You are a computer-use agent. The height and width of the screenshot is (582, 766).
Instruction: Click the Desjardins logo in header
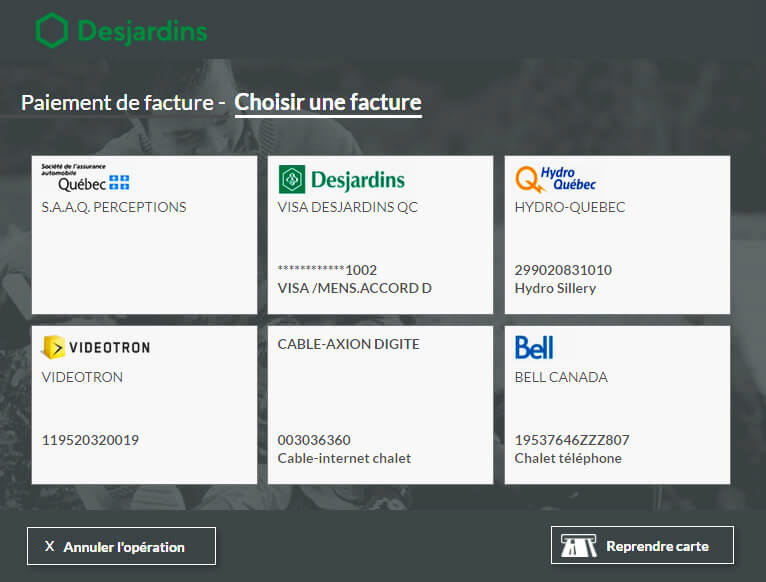pyautogui.click(x=121, y=31)
